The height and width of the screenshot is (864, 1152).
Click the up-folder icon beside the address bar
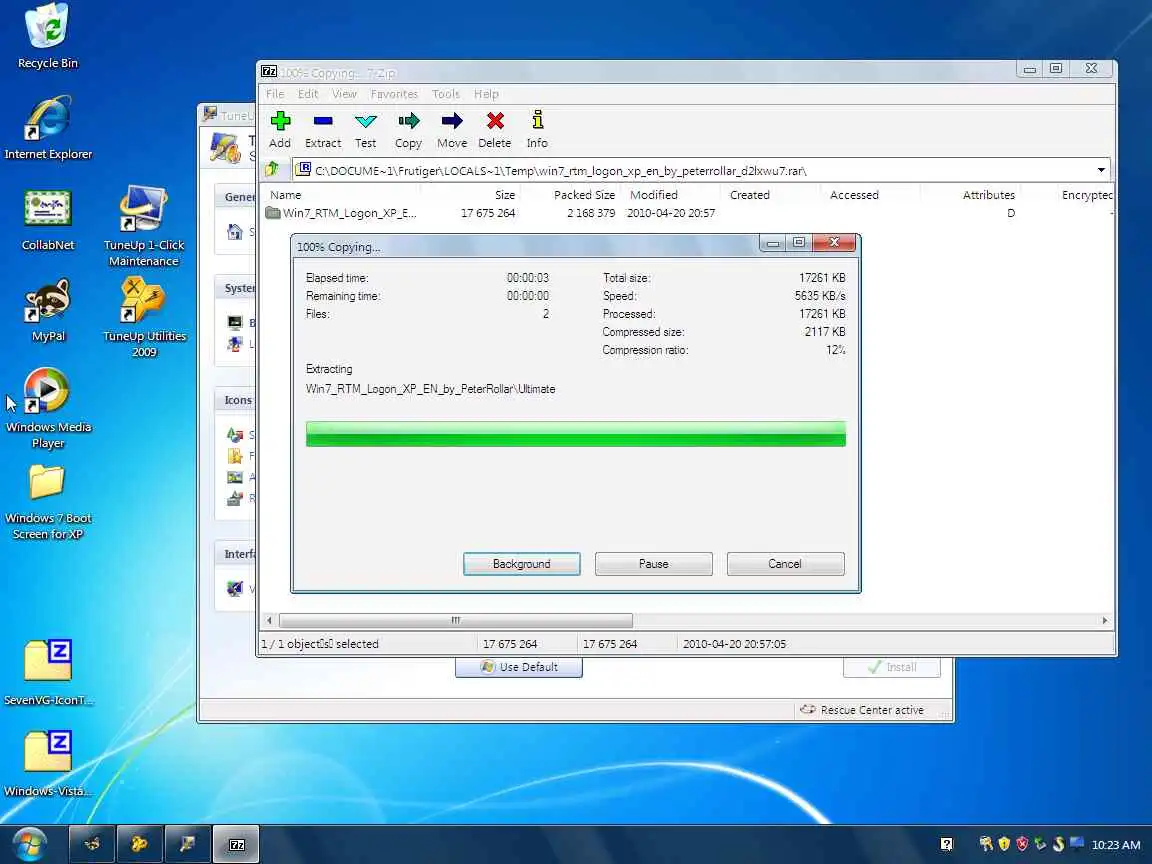(273, 170)
